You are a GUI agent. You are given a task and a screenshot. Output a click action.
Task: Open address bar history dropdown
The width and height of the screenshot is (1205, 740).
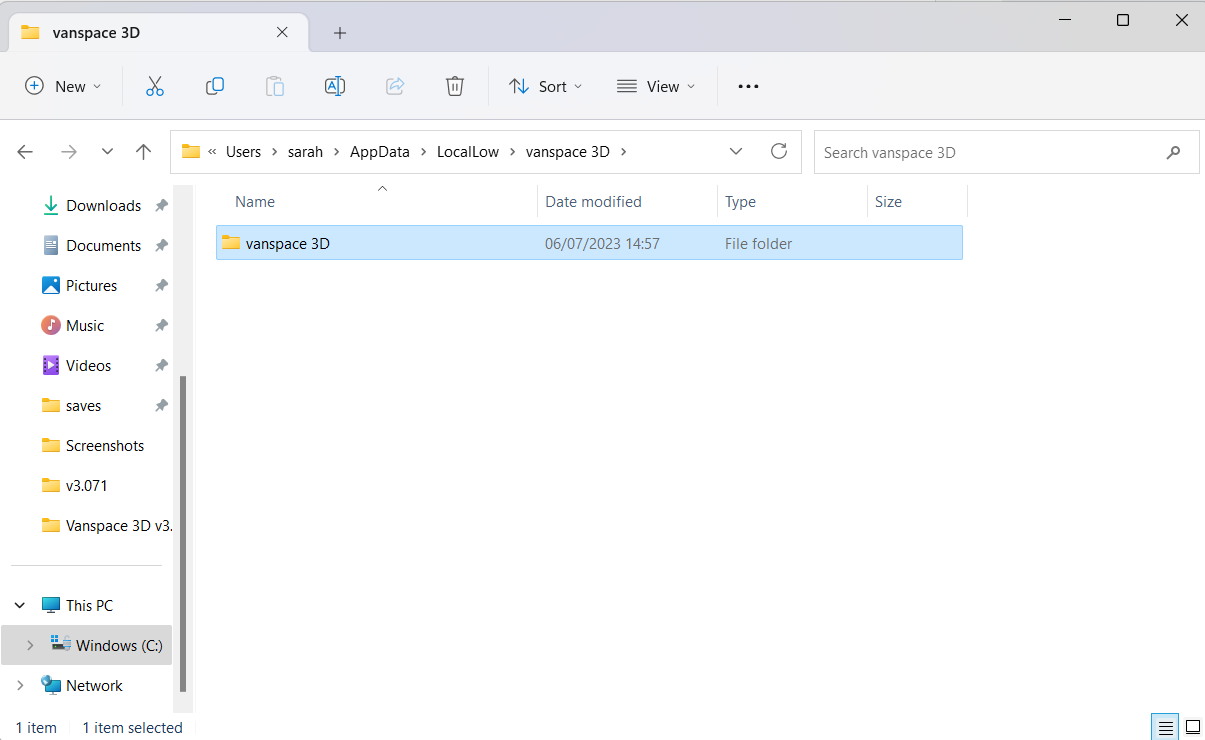pyautogui.click(x=736, y=152)
